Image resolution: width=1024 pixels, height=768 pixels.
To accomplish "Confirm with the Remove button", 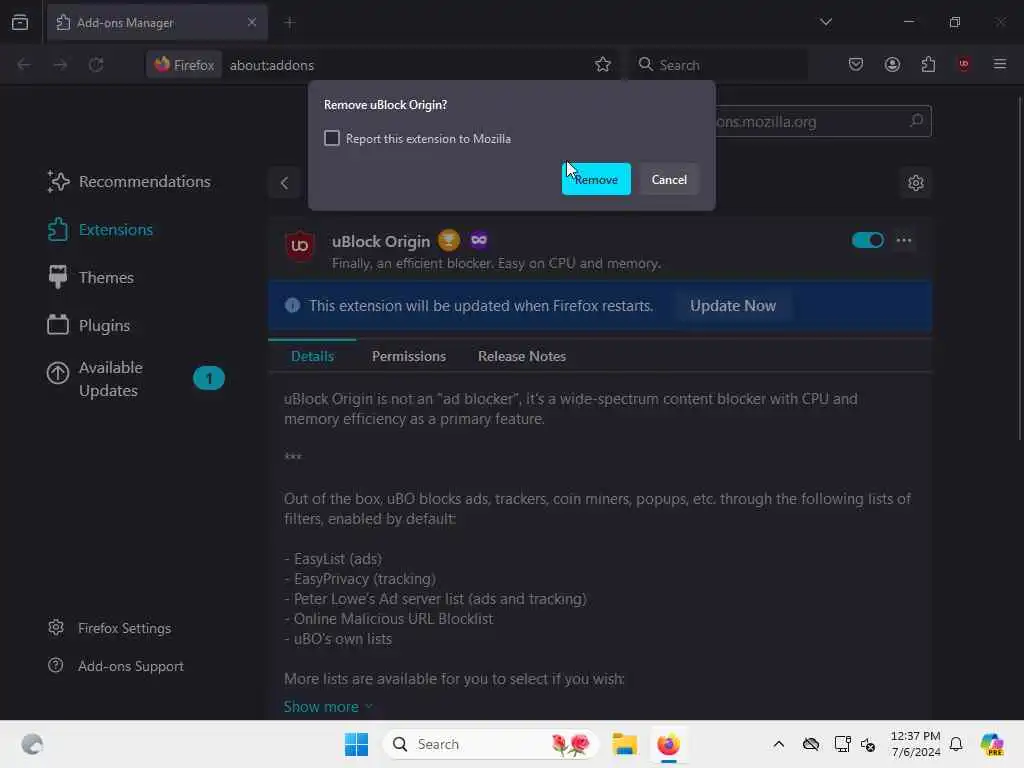I will pos(596,179).
